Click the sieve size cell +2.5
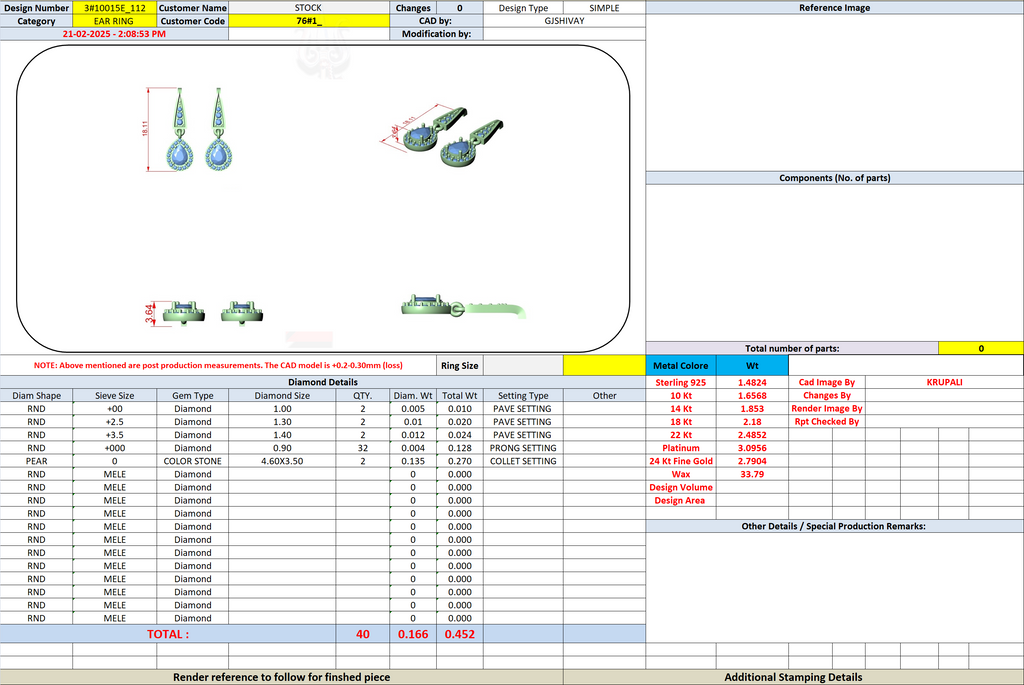This screenshot has width=1024, height=685. (x=114, y=422)
